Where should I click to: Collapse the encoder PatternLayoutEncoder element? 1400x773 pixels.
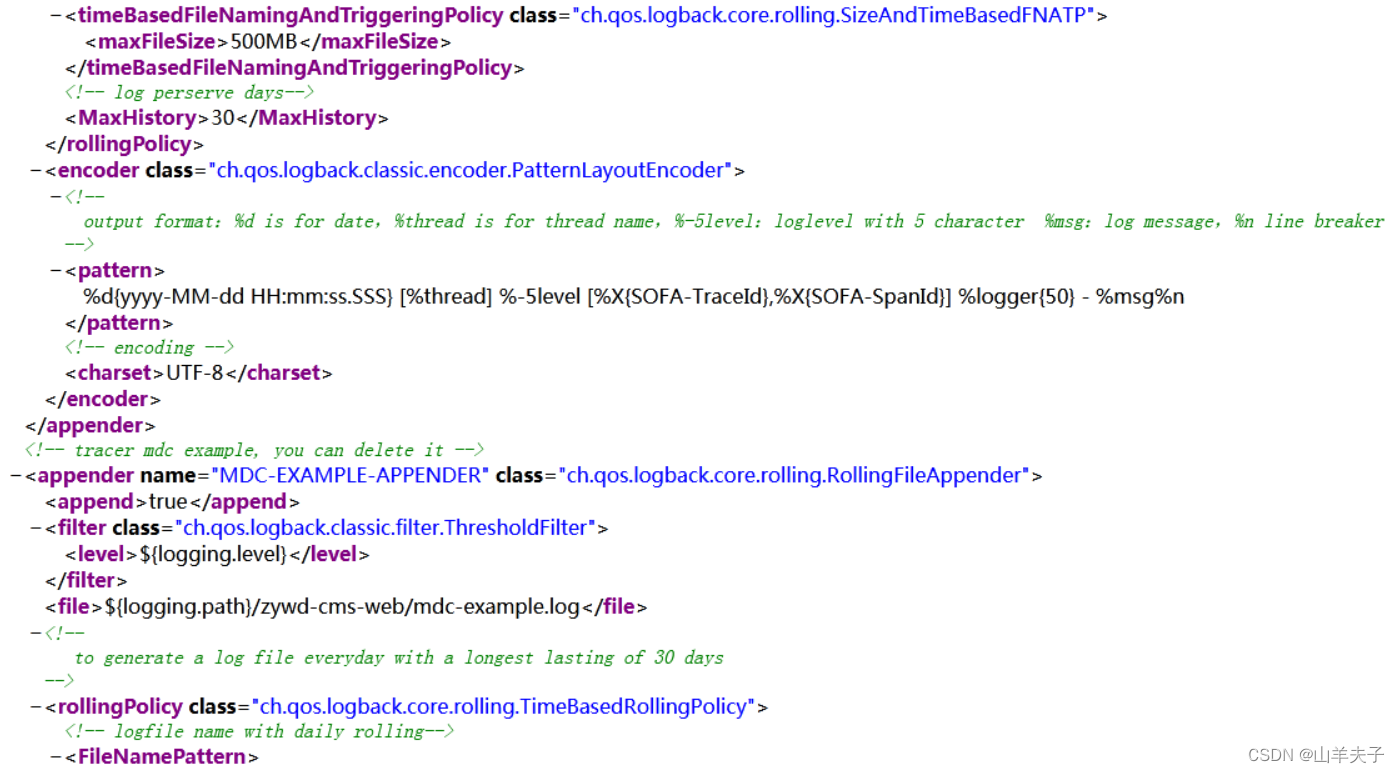(35, 169)
